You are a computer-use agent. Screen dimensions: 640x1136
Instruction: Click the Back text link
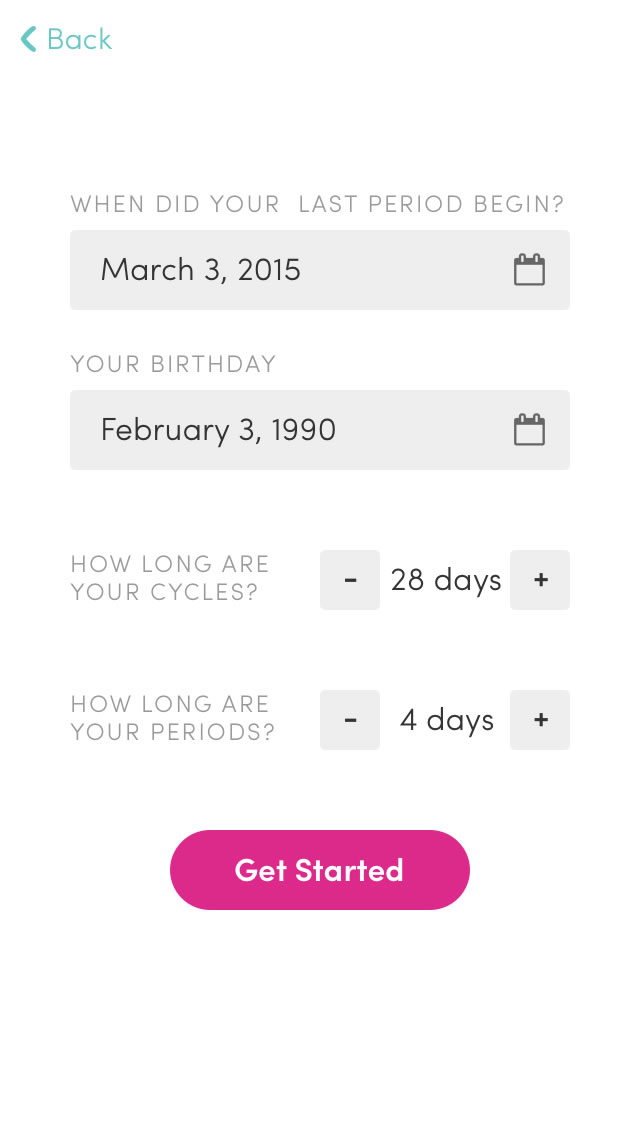tap(79, 40)
